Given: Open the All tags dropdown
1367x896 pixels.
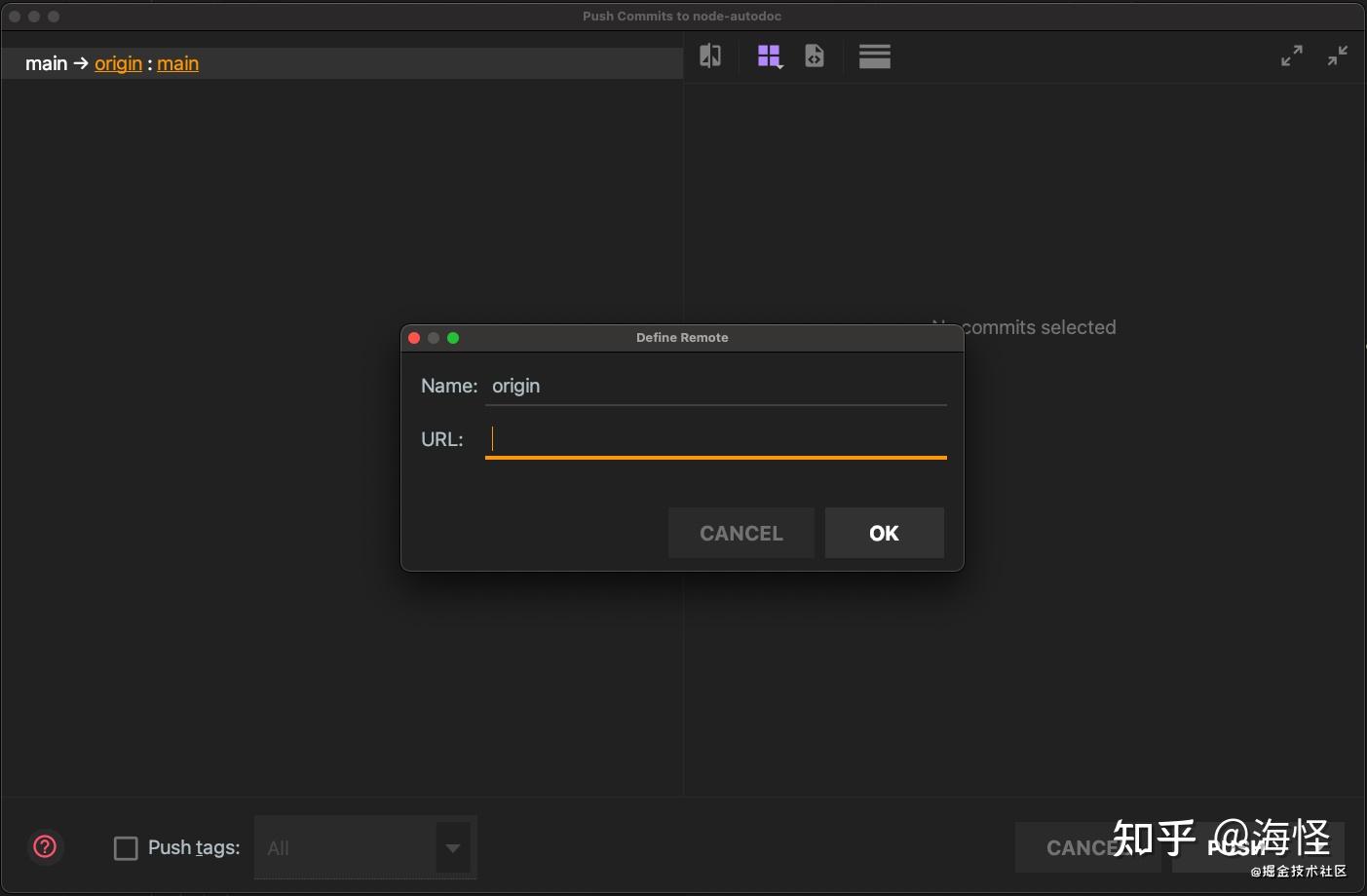Looking at the screenshot, I should [452, 848].
